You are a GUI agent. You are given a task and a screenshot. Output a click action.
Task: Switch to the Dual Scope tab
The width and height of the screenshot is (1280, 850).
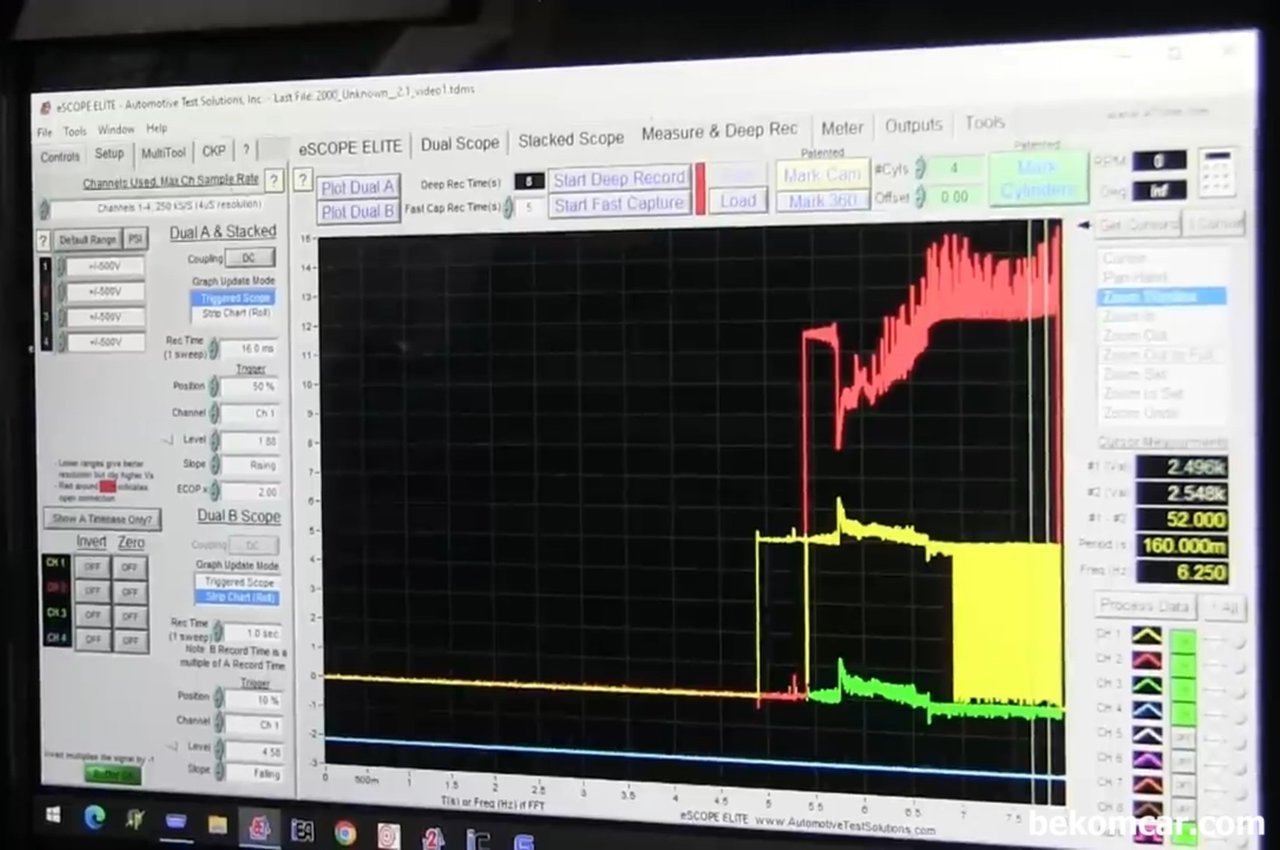459,143
